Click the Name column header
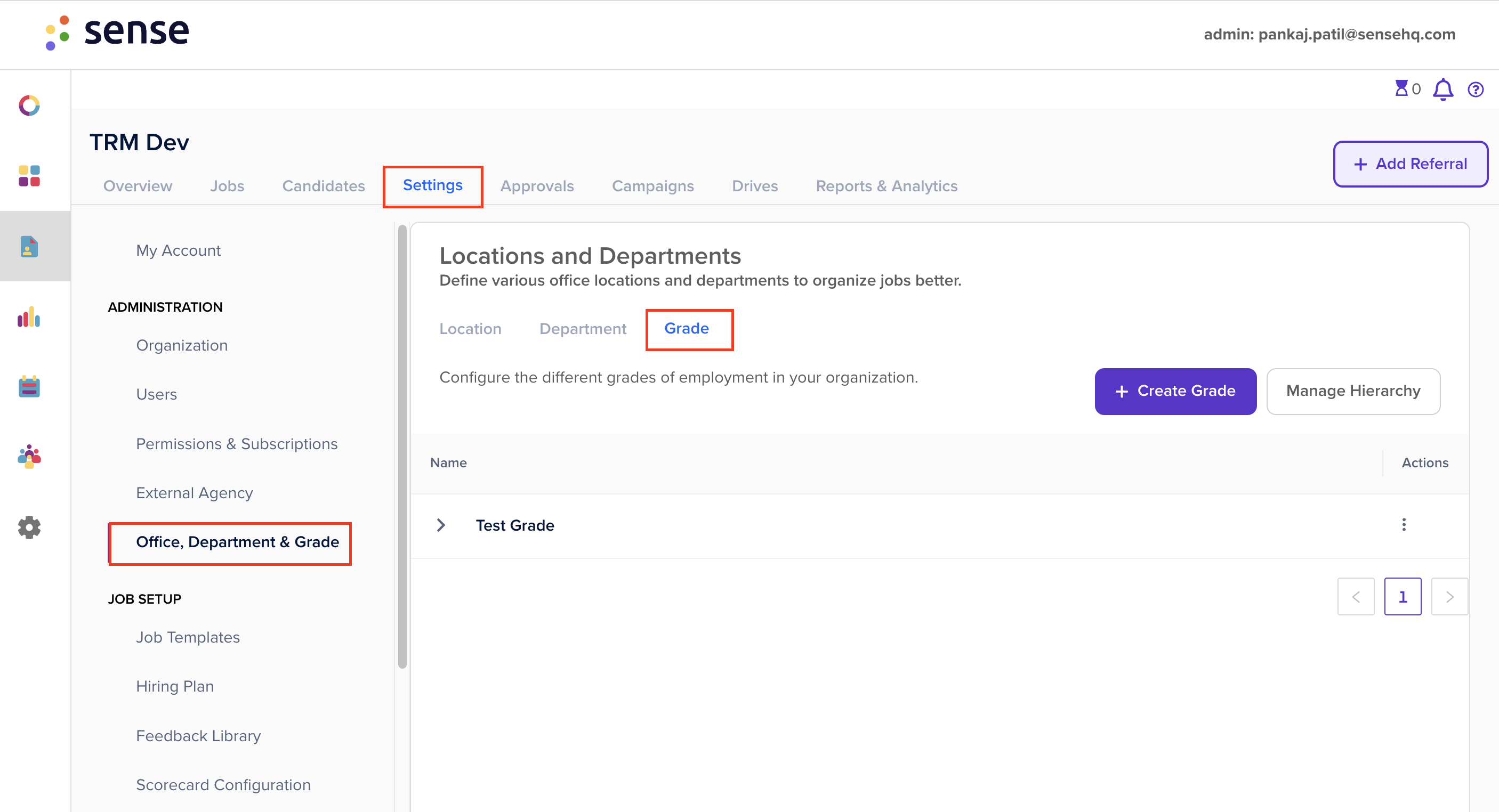 click(448, 463)
